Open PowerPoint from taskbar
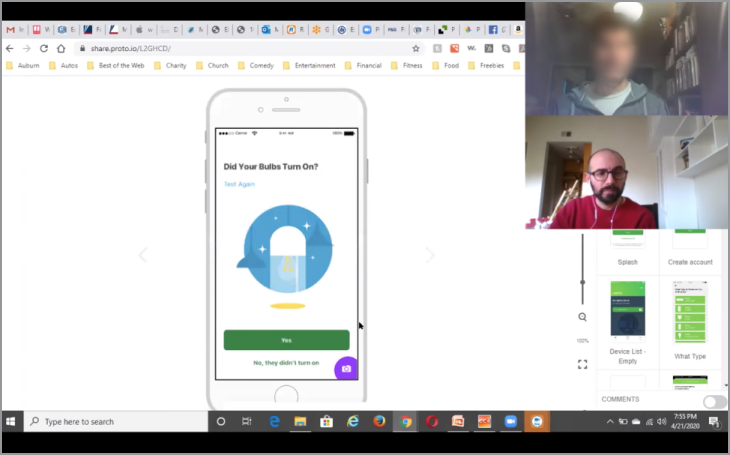Image resolution: width=730 pixels, height=455 pixels. (458, 421)
